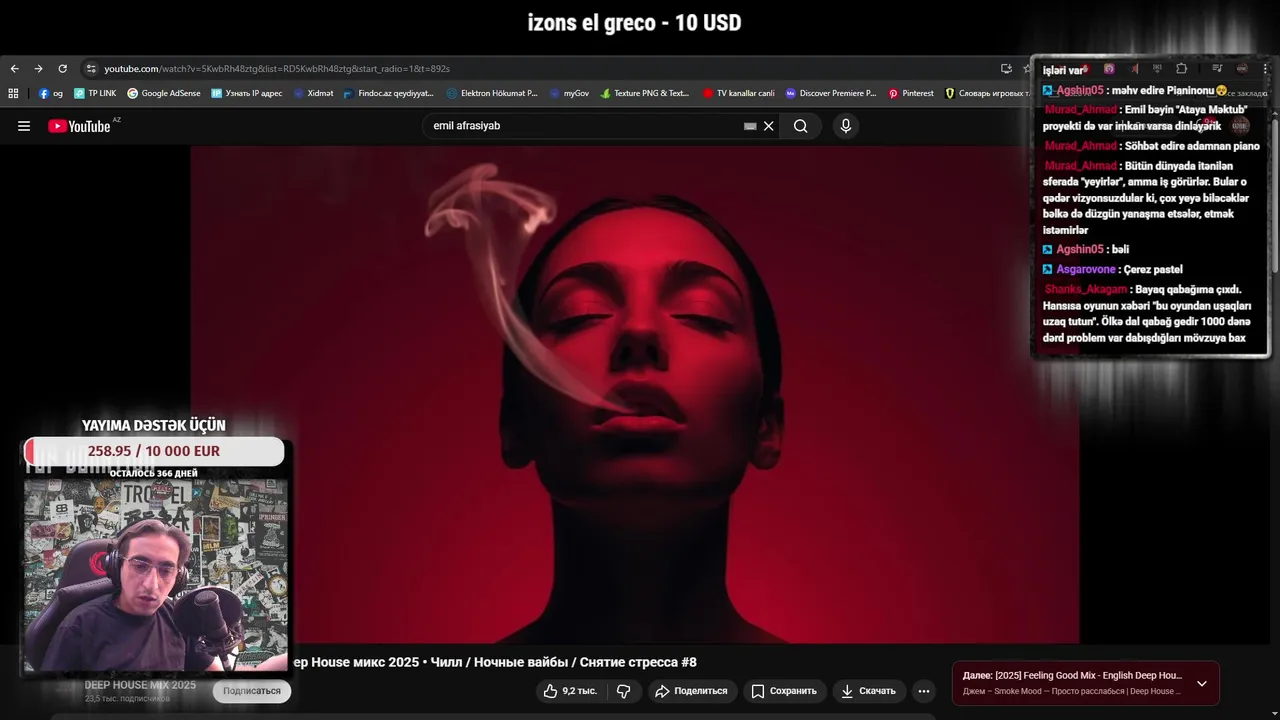This screenshot has width=1280, height=720.
Task: Open the on-screen keyboard in search box
Action: tap(750, 126)
